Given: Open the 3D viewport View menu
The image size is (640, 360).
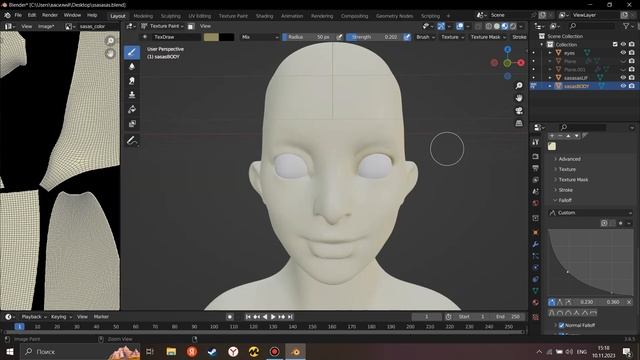Looking at the screenshot, I should point(205,26).
